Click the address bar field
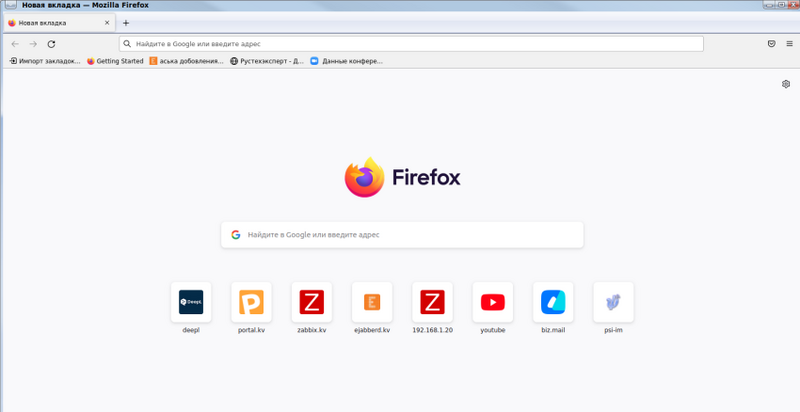 (411, 44)
